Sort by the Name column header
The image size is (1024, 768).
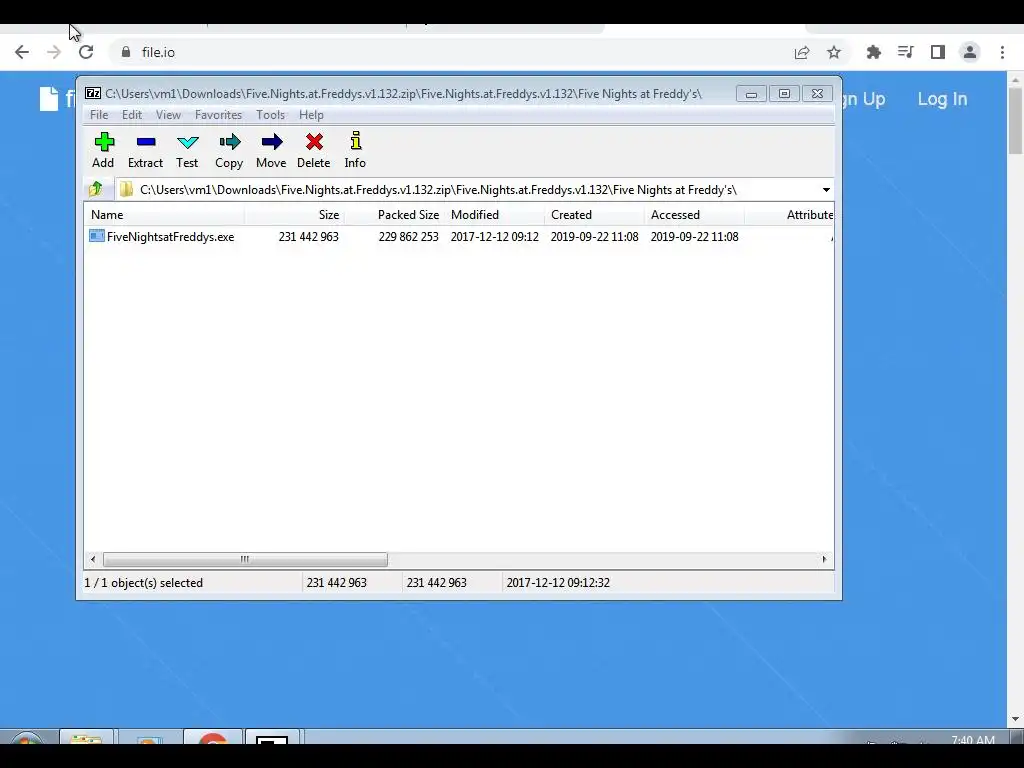pyautogui.click(x=165, y=215)
